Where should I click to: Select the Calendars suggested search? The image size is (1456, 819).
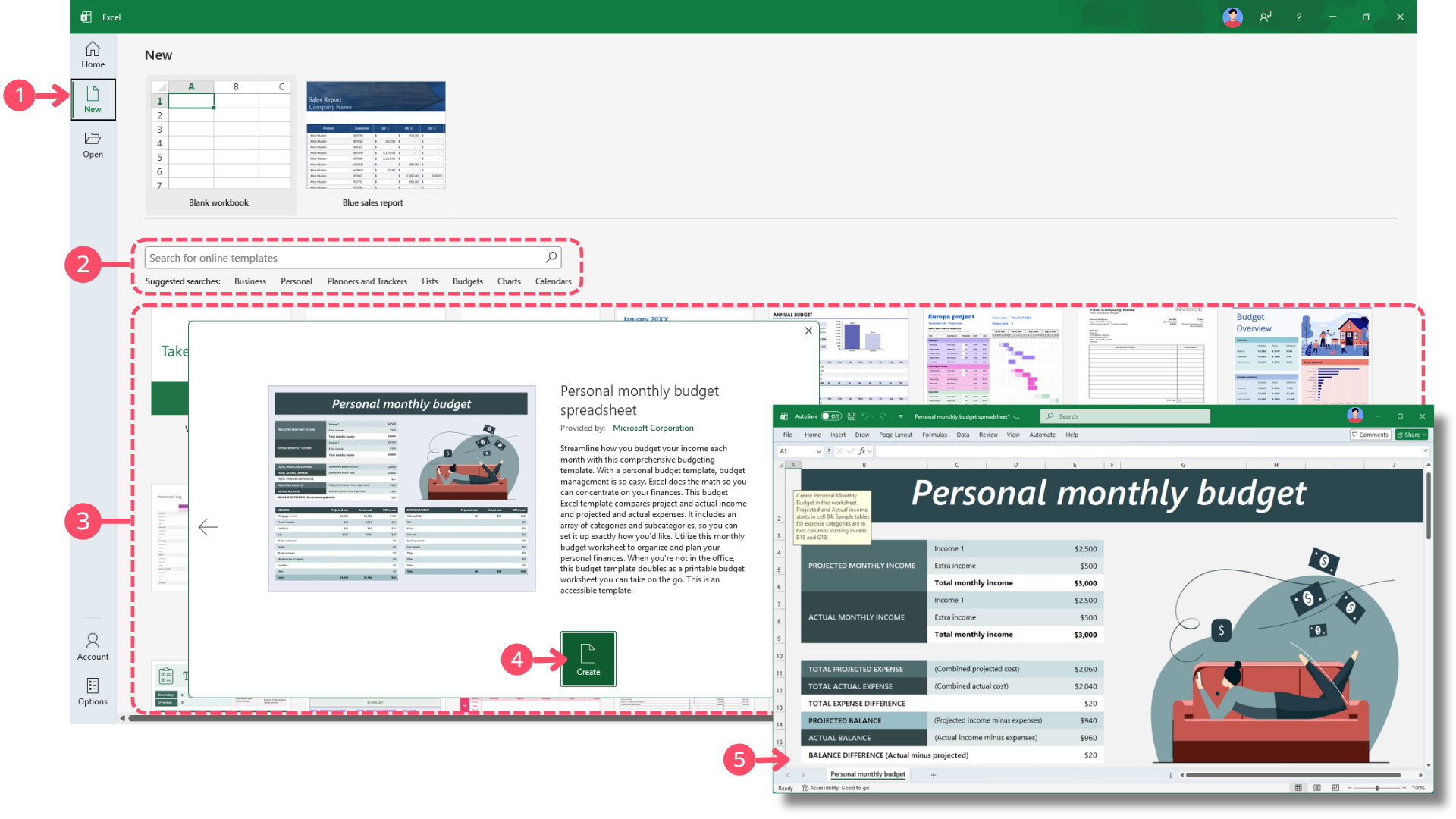pos(554,281)
